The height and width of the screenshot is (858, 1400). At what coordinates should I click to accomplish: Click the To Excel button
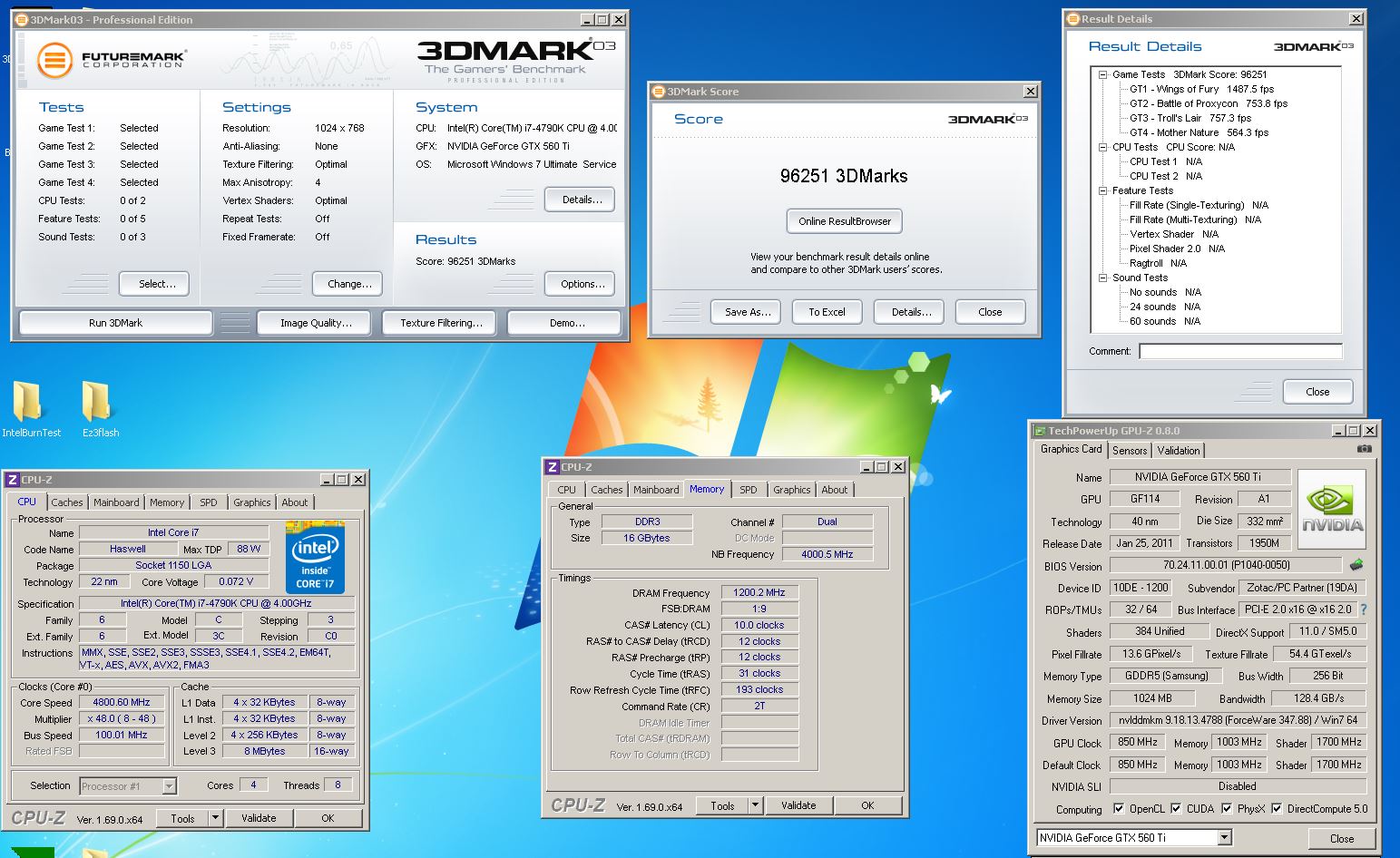click(827, 312)
